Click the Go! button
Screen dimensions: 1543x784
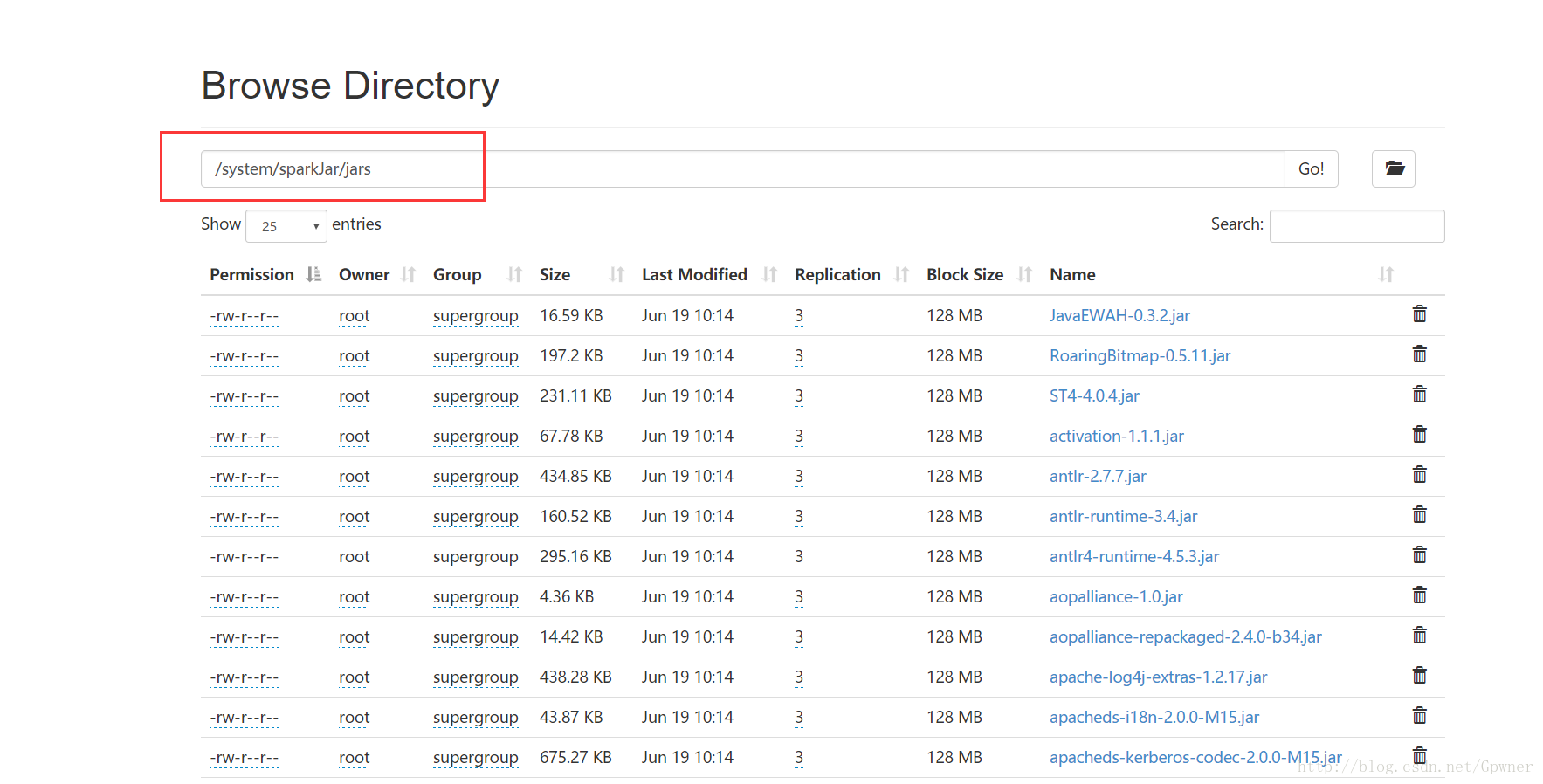click(1311, 168)
